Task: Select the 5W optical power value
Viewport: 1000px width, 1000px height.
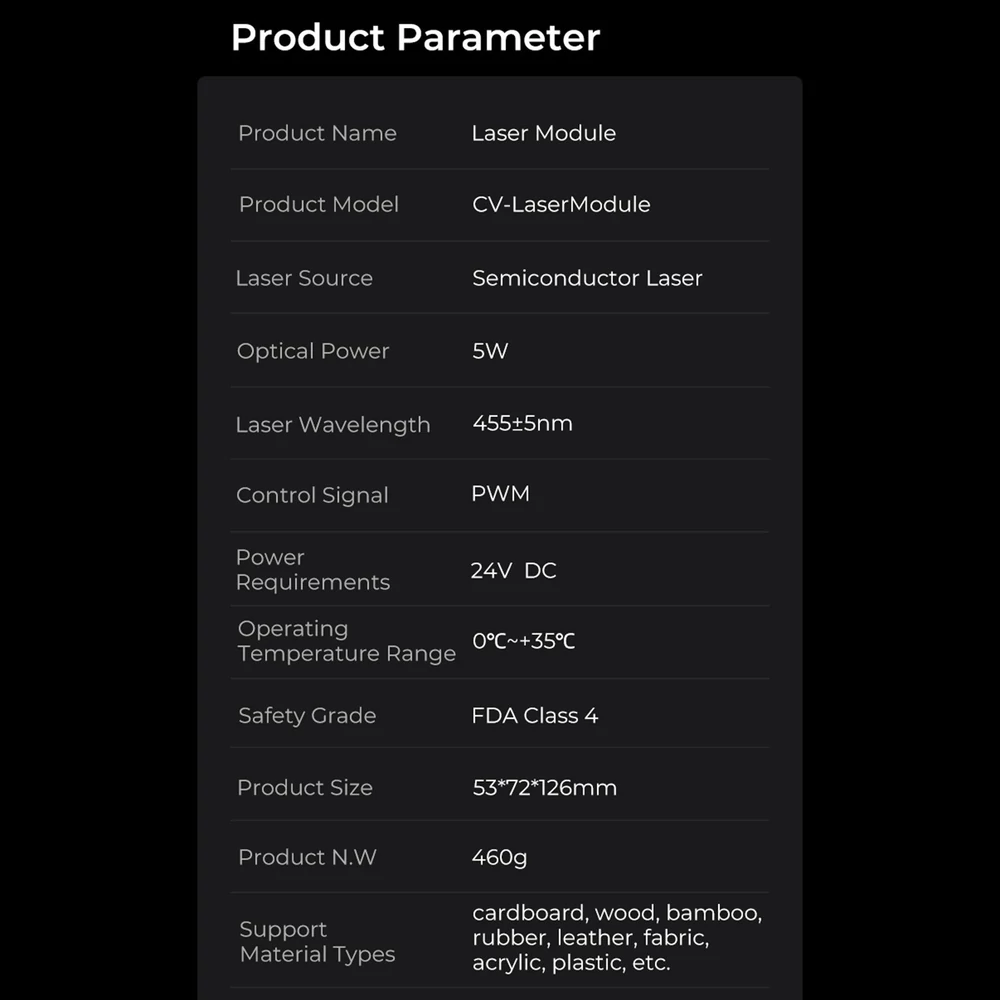Action: (x=490, y=351)
